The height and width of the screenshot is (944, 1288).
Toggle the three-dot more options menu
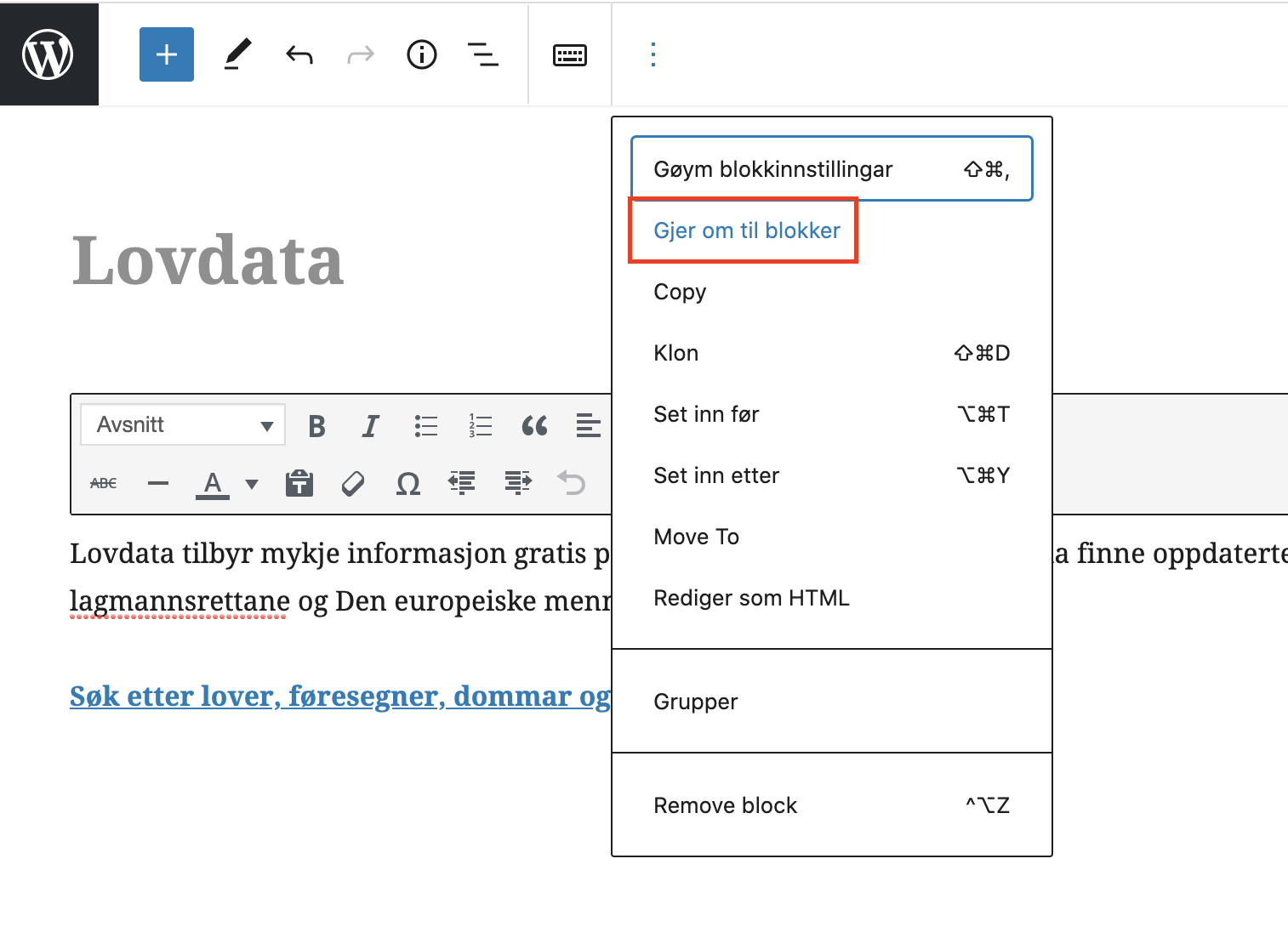coord(653,54)
